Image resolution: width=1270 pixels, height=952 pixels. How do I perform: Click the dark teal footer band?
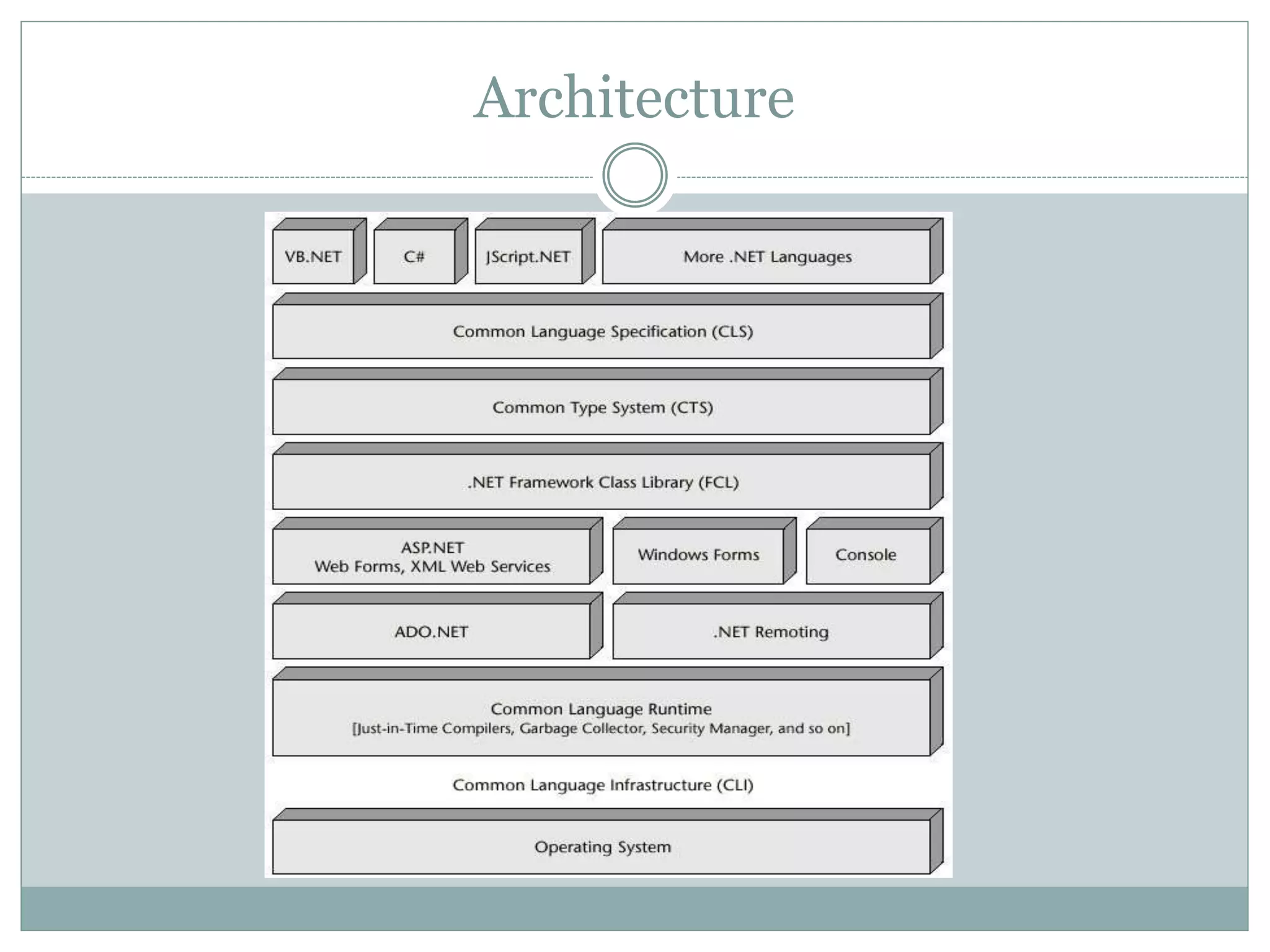634,908
